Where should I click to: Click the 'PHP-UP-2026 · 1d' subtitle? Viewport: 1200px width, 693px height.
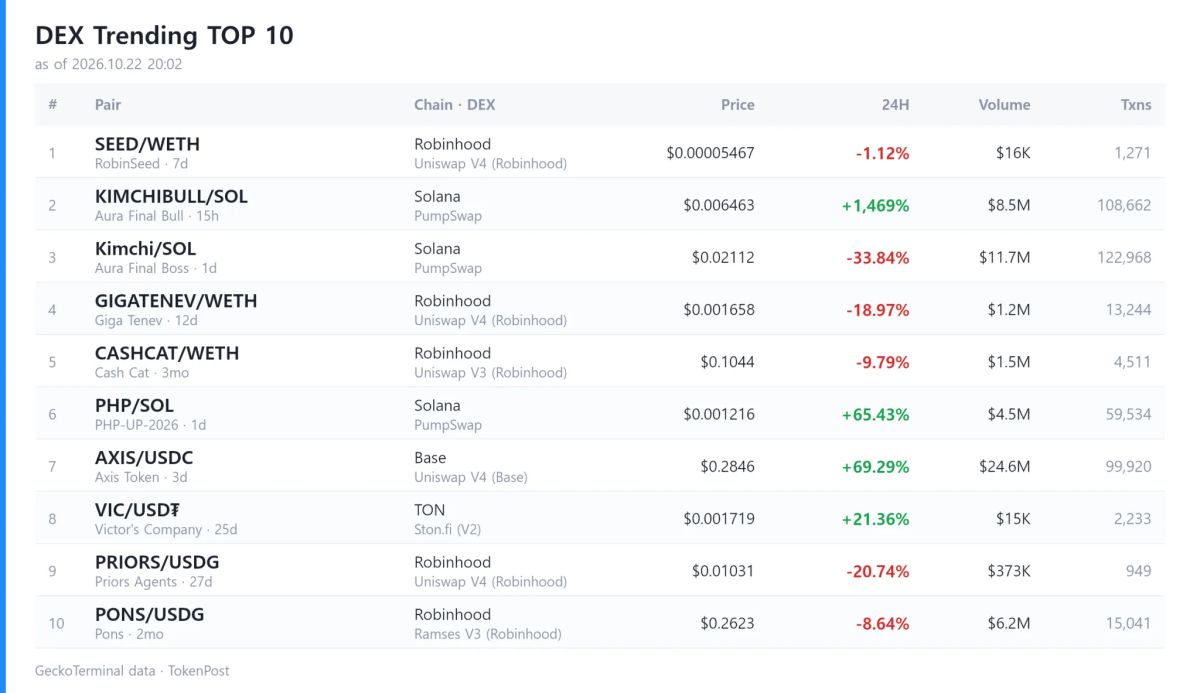pyautogui.click(x=151, y=424)
